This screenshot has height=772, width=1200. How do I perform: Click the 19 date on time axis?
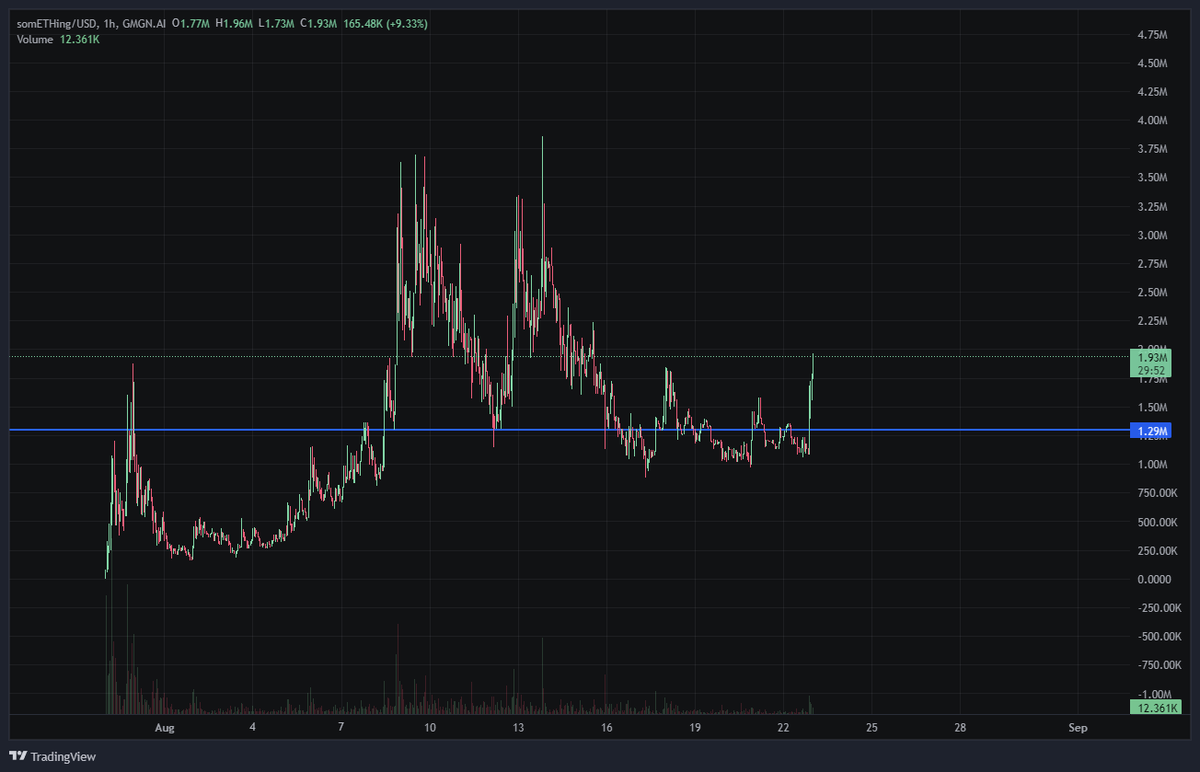[x=695, y=727]
